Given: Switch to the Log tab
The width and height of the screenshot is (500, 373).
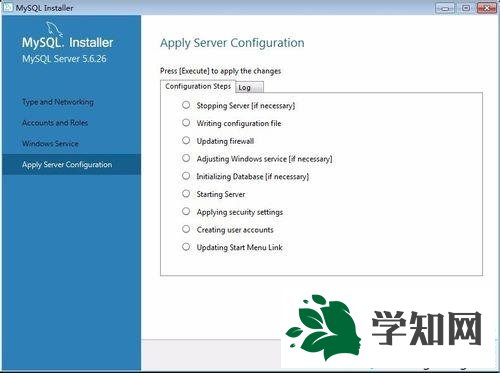Looking at the screenshot, I should tap(250, 88).
